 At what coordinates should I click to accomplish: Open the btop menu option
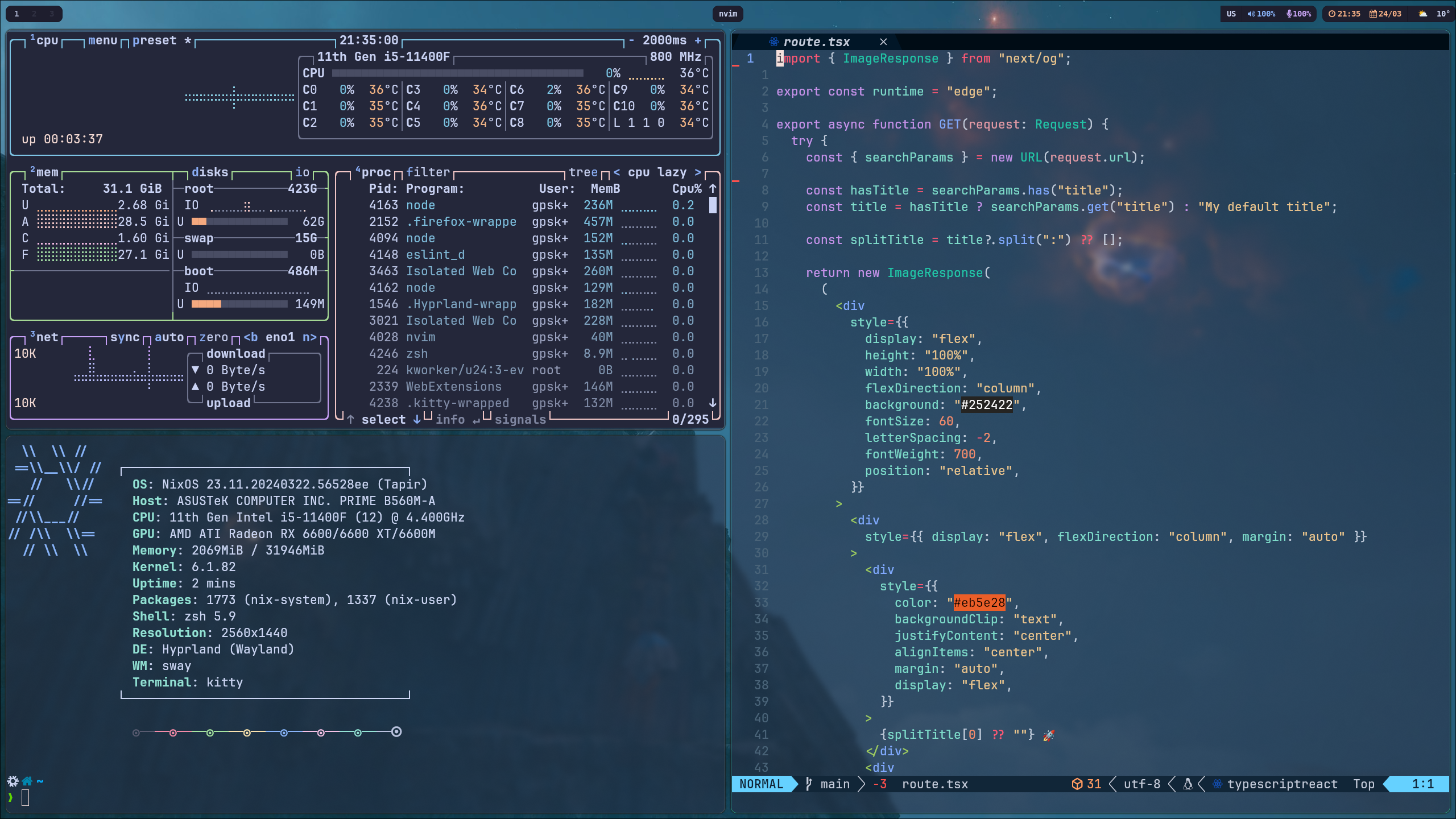pos(102,40)
